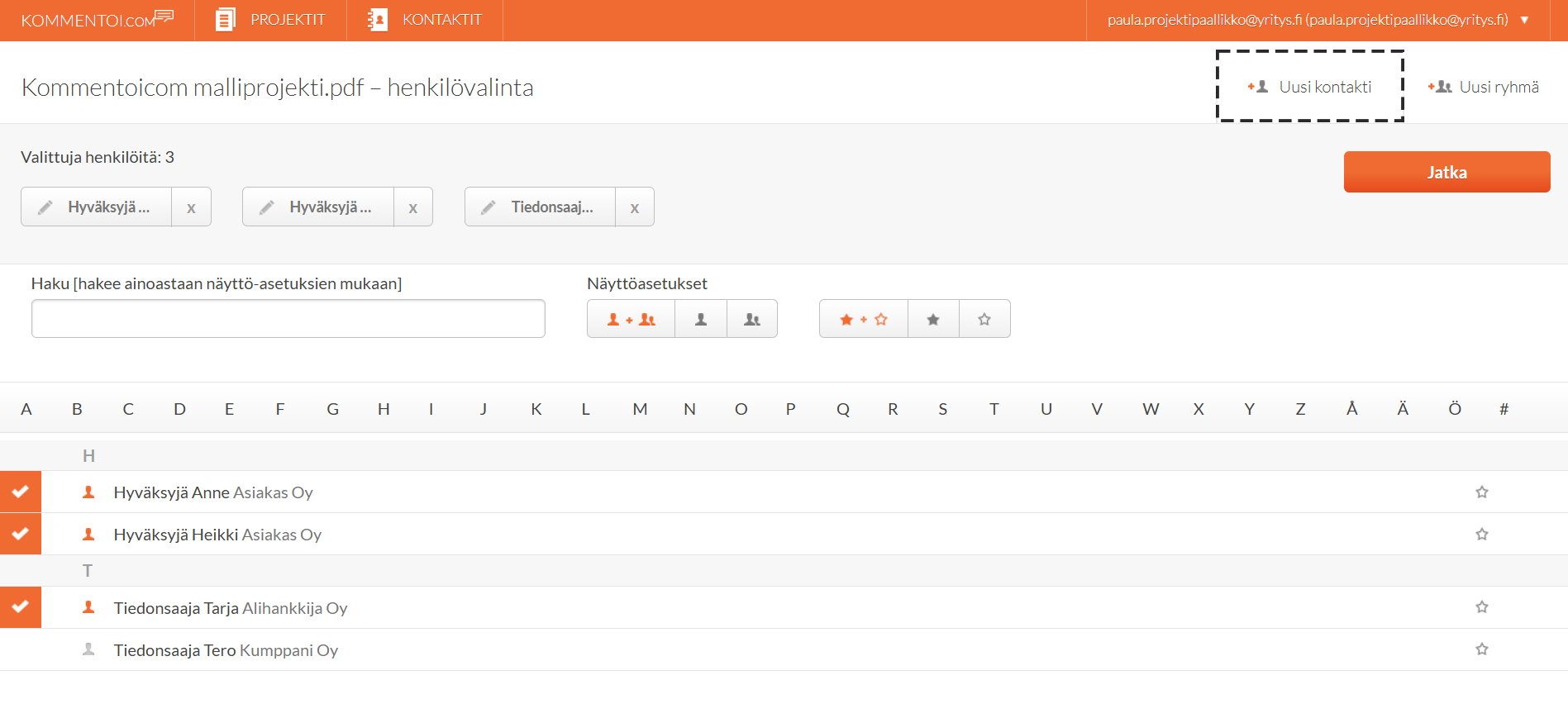Click the Jatka button
This screenshot has height=718, width=1568.
[1446, 172]
